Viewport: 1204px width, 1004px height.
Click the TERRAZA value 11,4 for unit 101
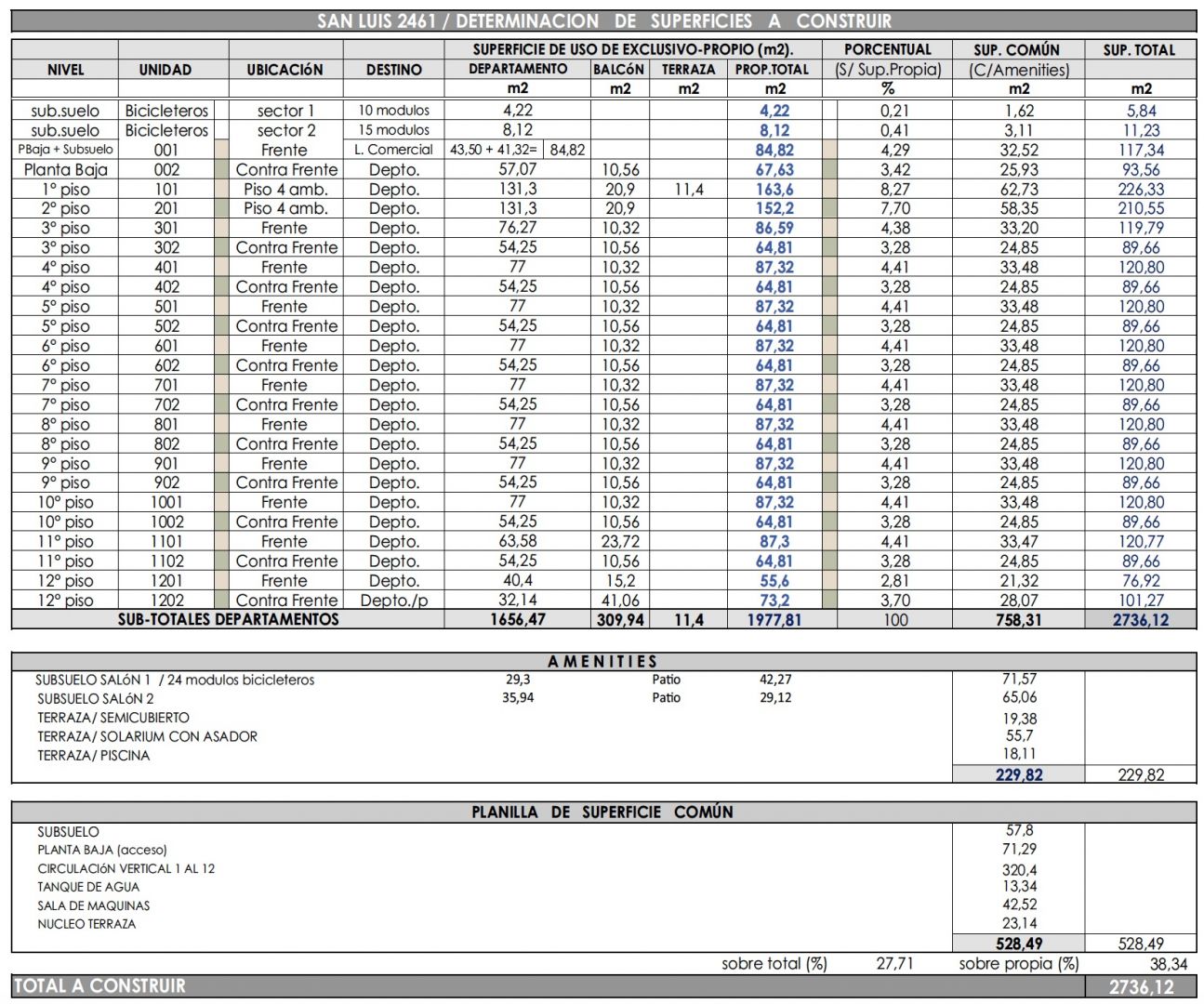[x=689, y=189]
